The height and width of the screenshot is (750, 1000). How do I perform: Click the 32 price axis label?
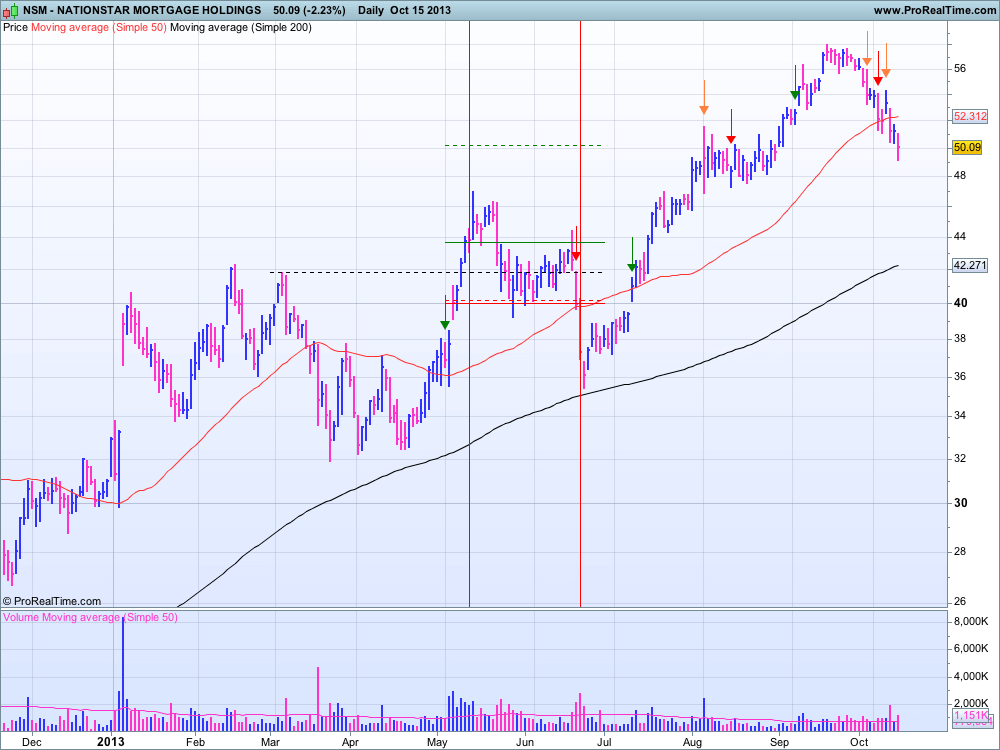pos(960,459)
